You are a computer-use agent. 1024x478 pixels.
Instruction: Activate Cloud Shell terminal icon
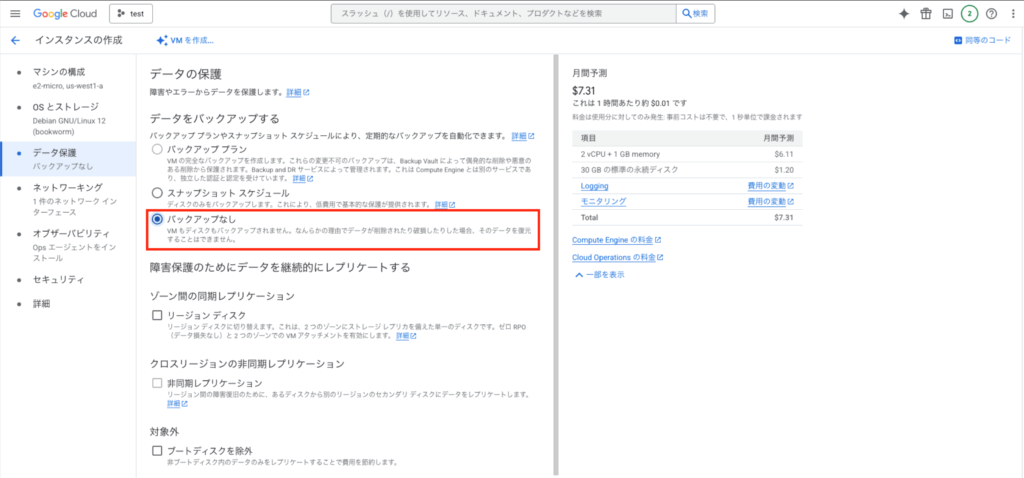(x=948, y=14)
